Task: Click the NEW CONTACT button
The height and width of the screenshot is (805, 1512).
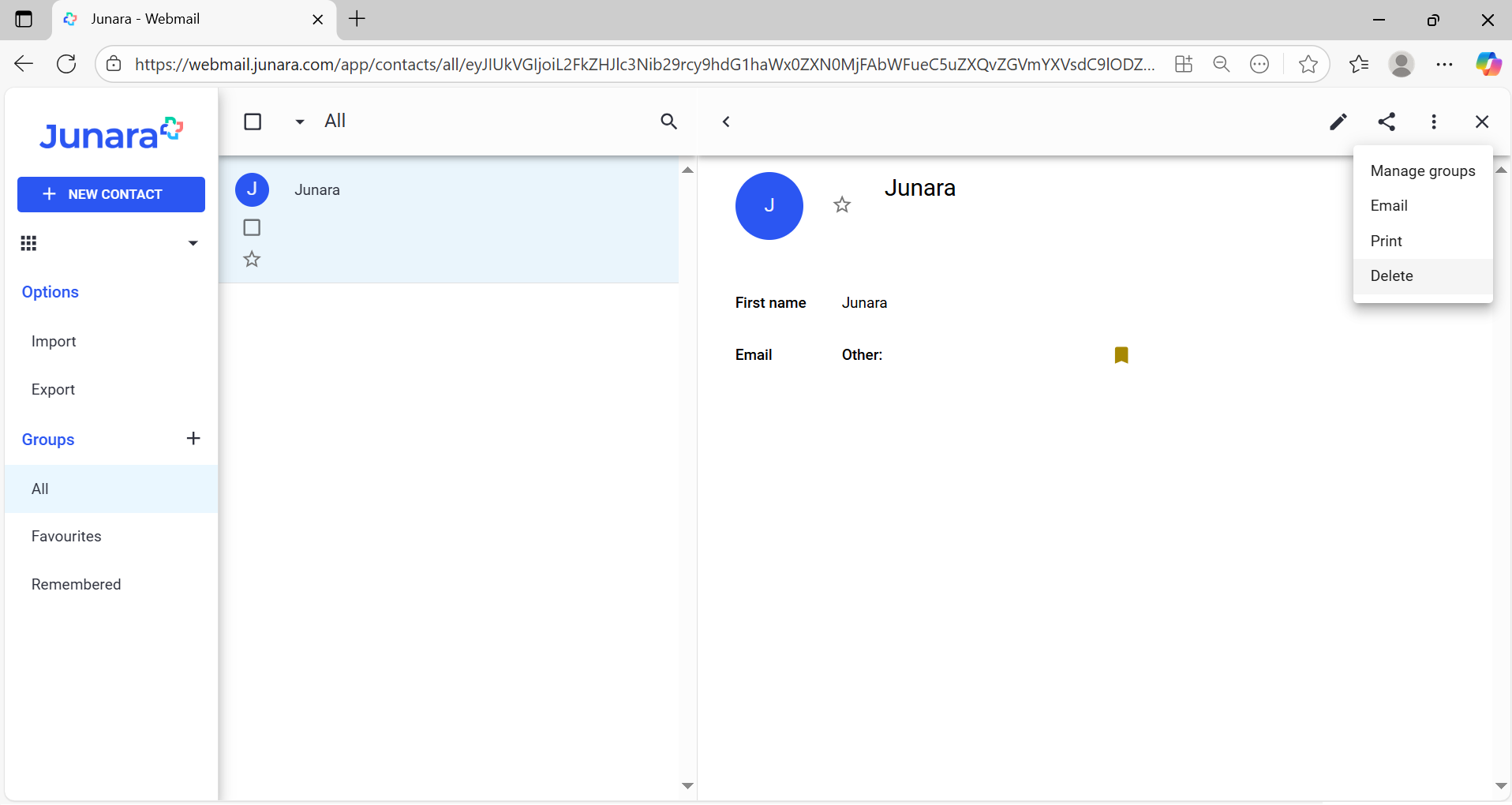Action: tap(111, 194)
